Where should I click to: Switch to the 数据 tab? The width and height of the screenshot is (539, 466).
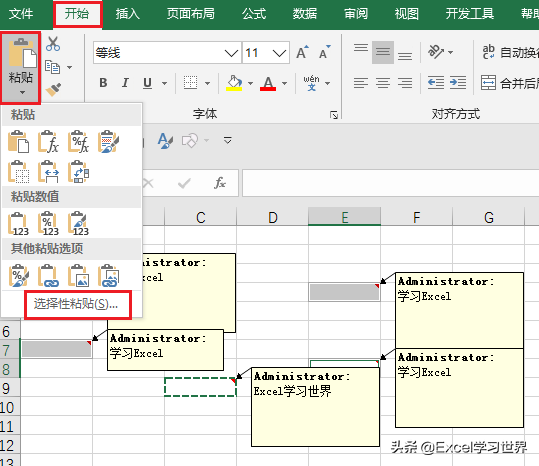point(305,14)
